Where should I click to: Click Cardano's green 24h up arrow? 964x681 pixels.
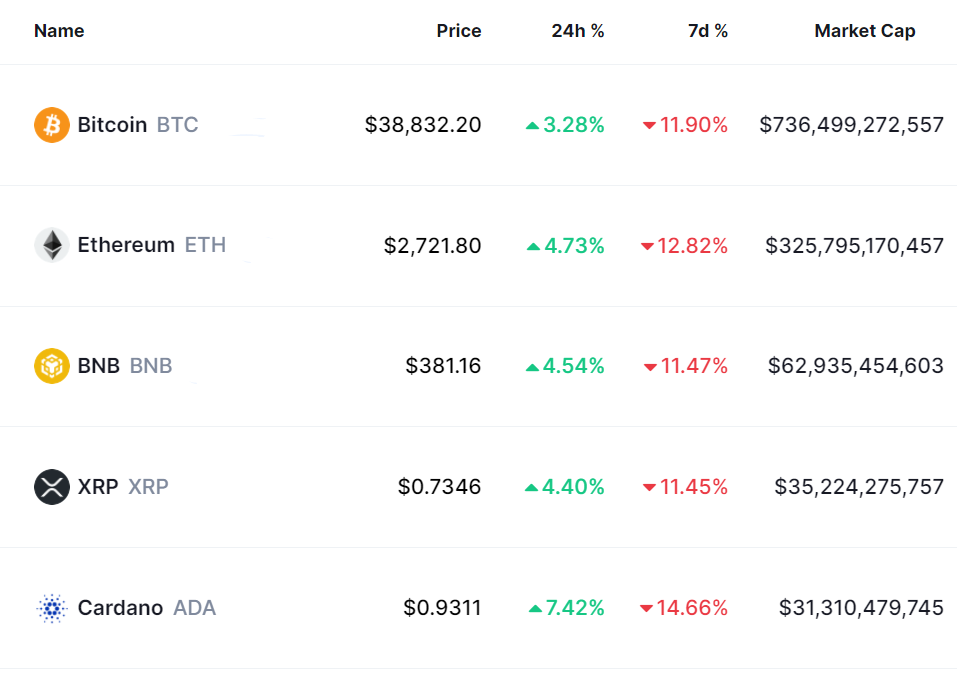tap(535, 608)
